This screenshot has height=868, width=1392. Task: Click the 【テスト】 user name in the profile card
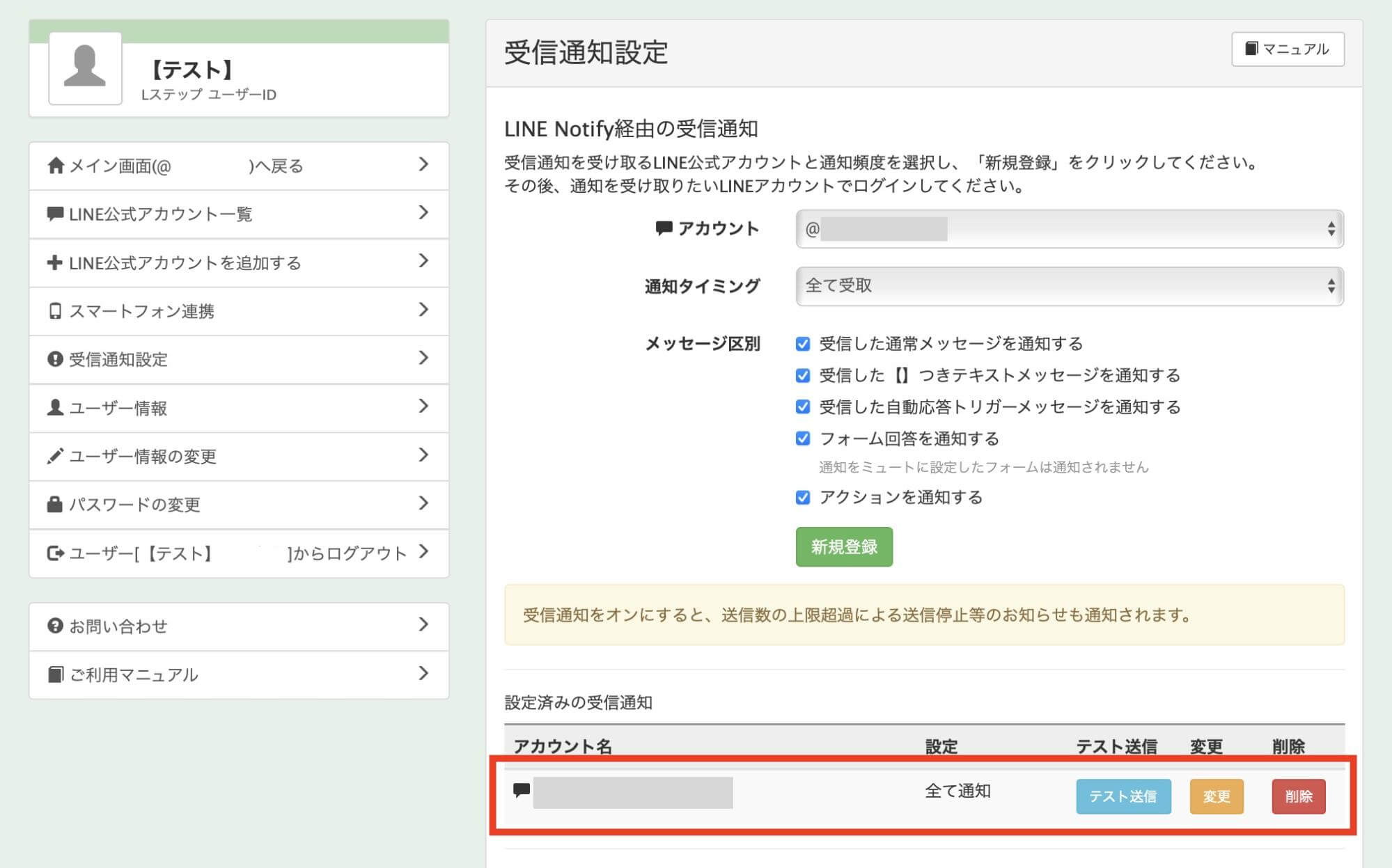(x=191, y=70)
